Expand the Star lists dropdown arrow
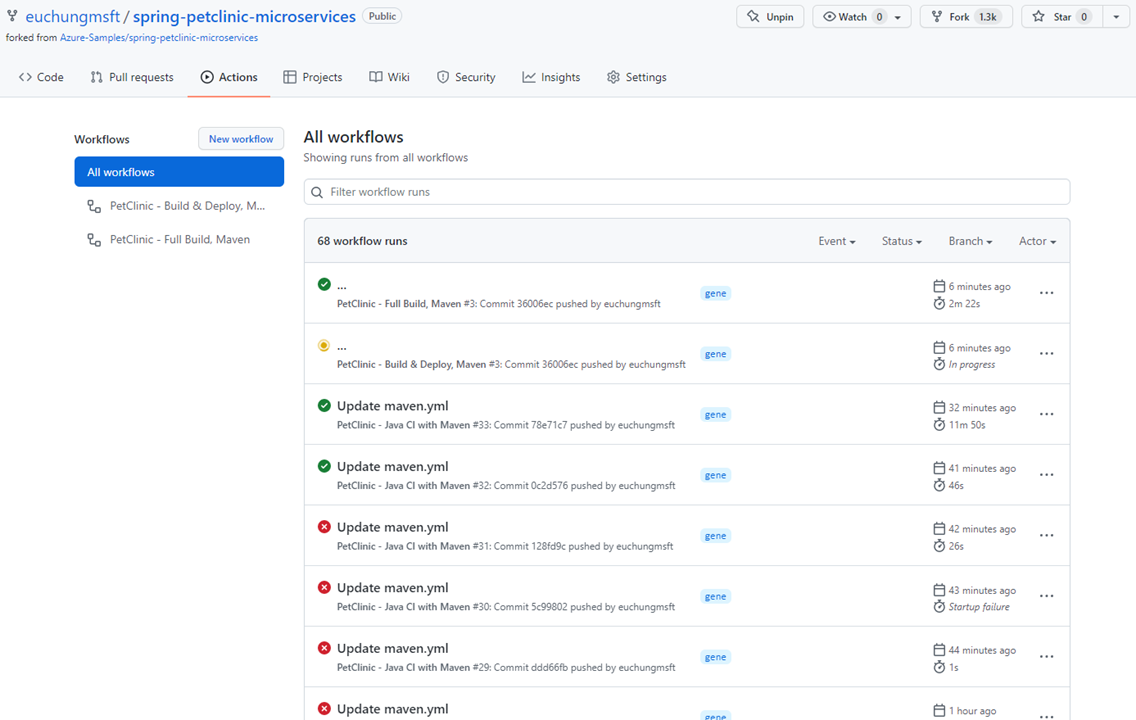 click(x=1116, y=17)
